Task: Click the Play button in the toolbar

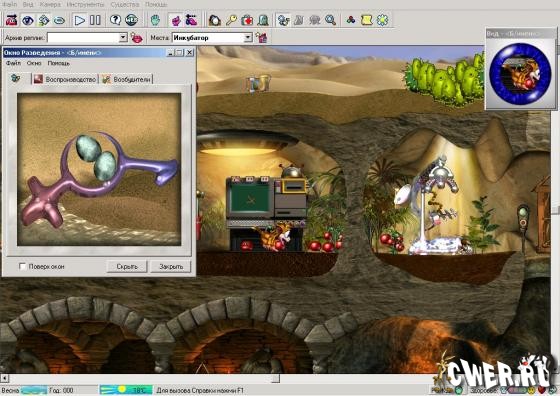Action: point(79,20)
